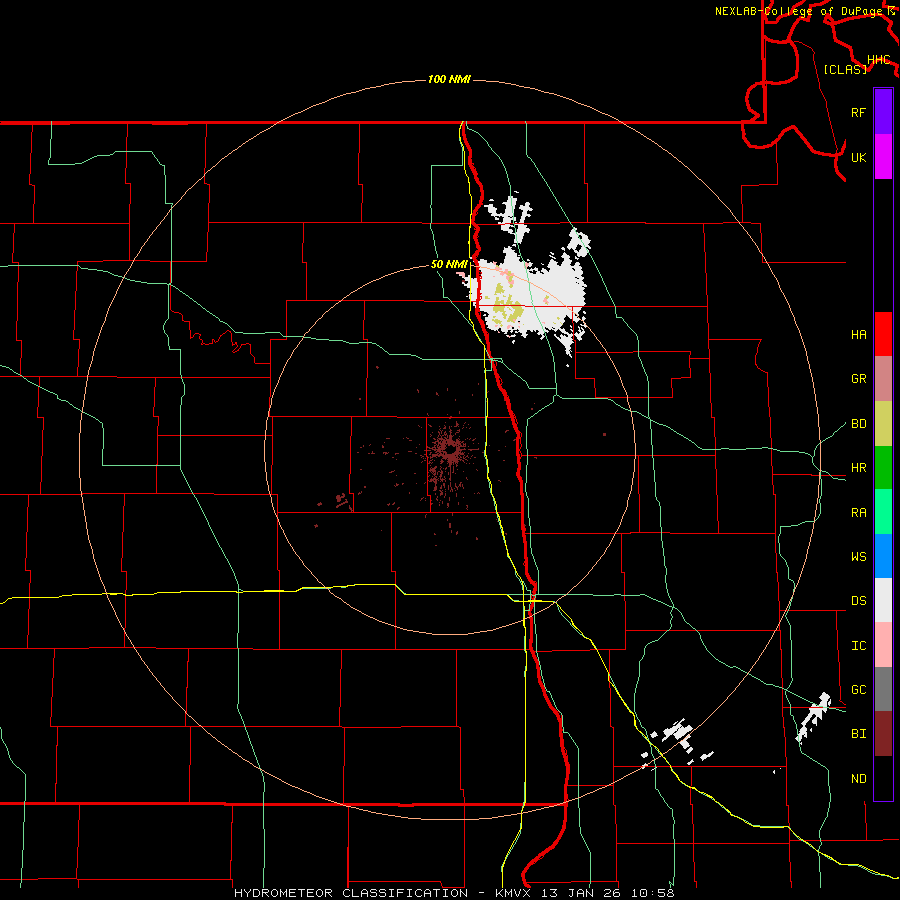Viewport: 900px width, 900px height.
Task: Click the IC legend label
Action: tap(858, 646)
